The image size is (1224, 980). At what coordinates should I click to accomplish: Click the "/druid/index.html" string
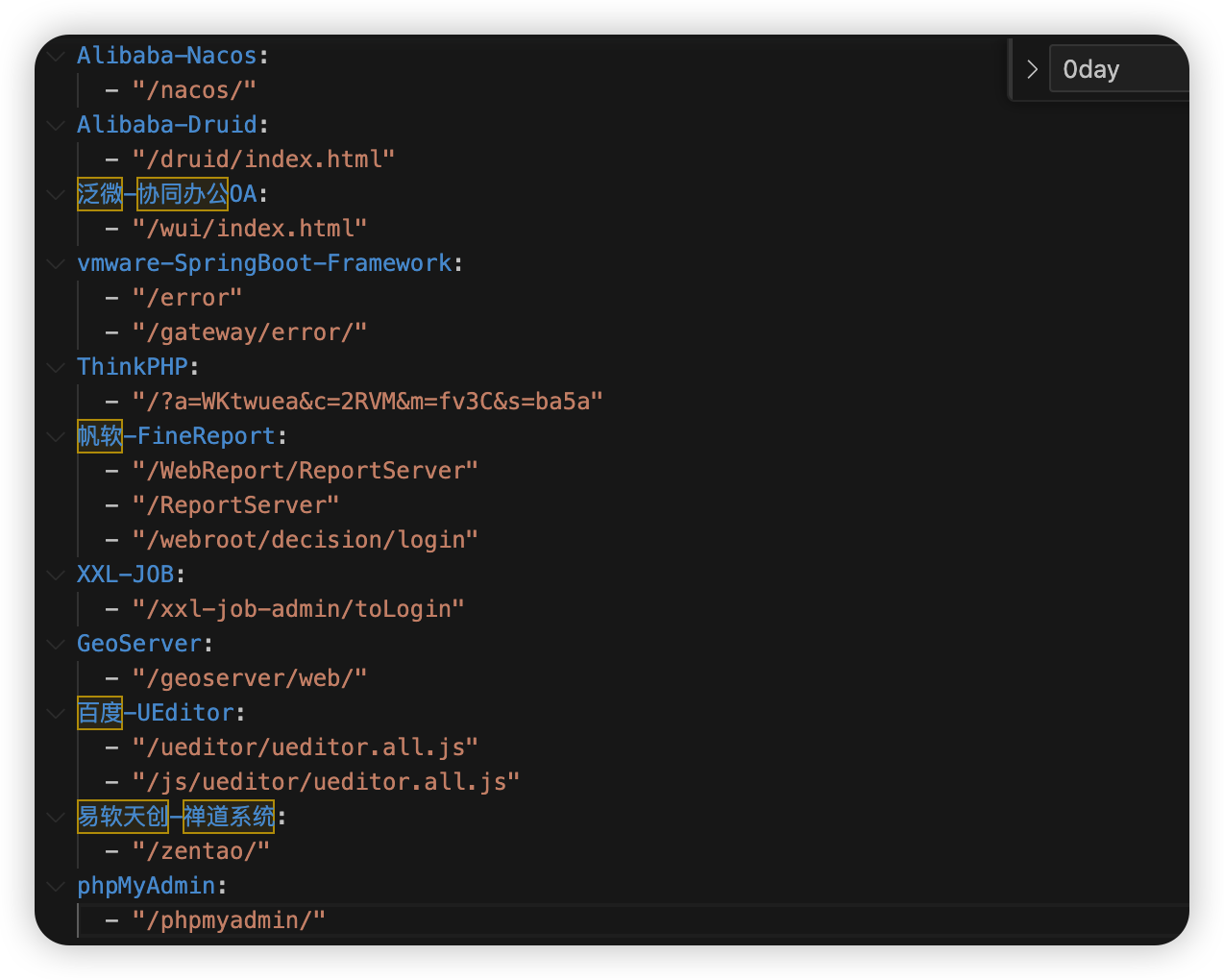coord(264,159)
